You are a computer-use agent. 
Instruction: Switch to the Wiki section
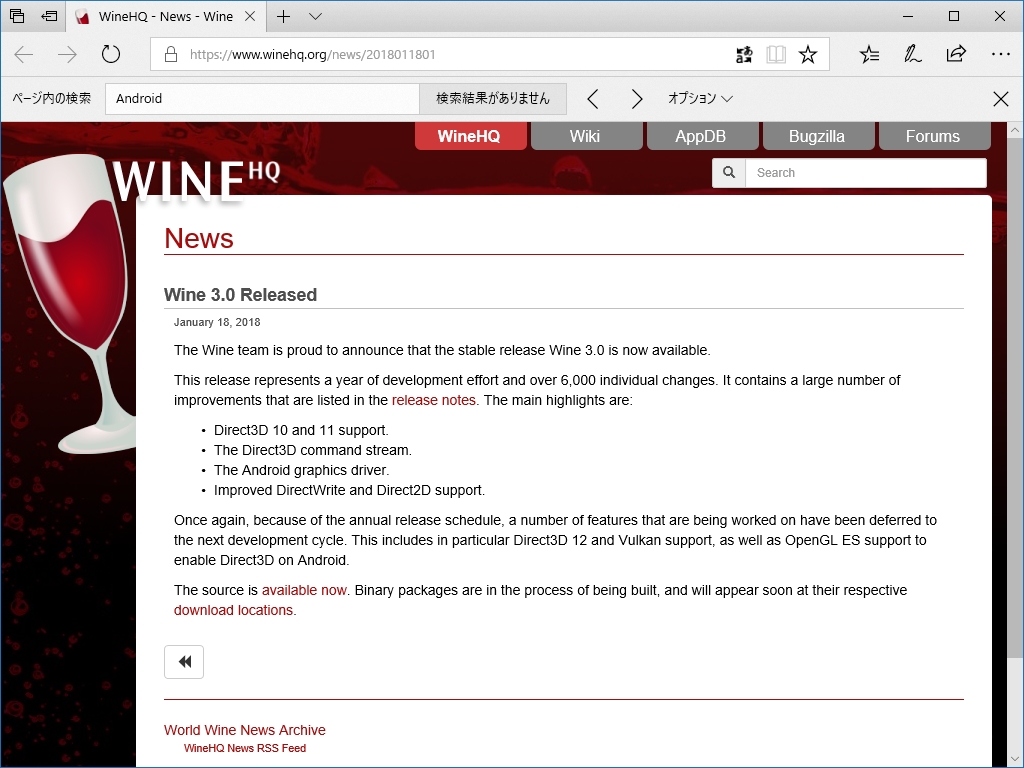(x=586, y=135)
